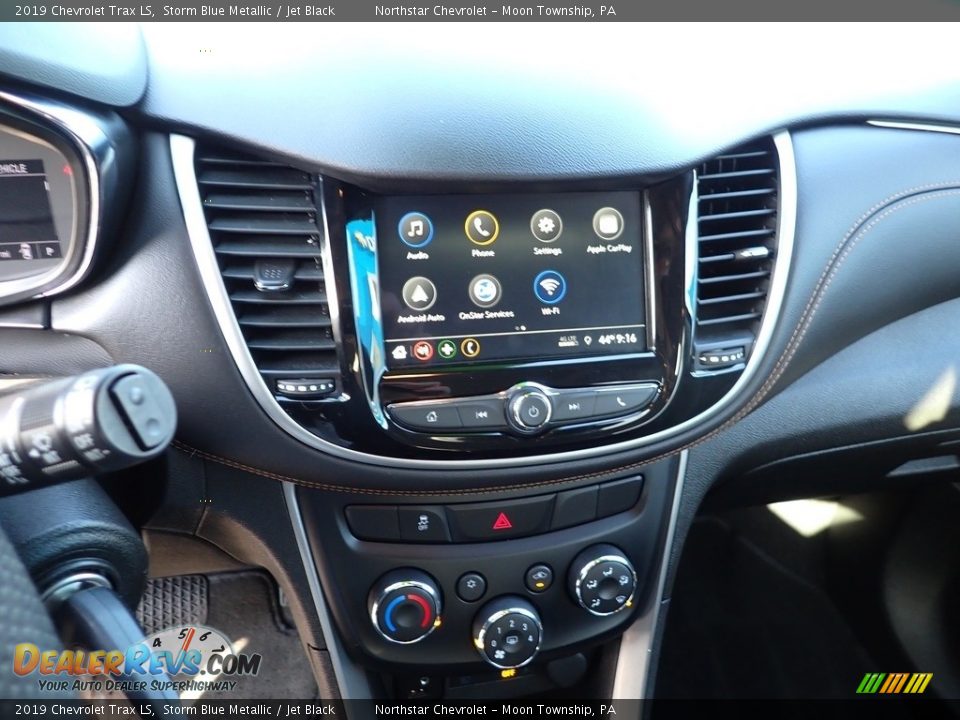
Task: Activate the red hazard triangle button
Action: click(x=501, y=521)
